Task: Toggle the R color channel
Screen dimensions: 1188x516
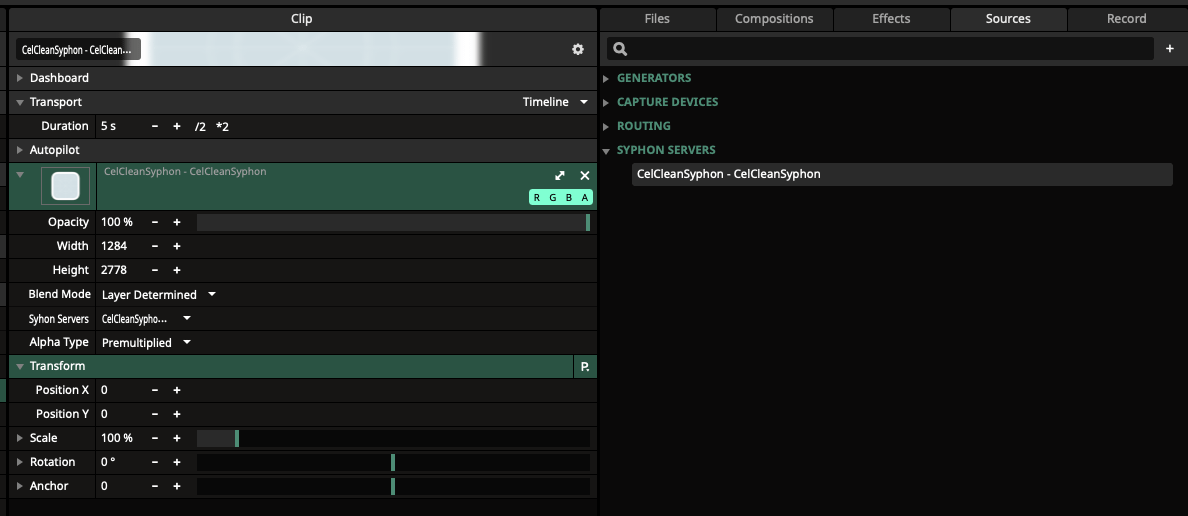Action: tap(538, 198)
